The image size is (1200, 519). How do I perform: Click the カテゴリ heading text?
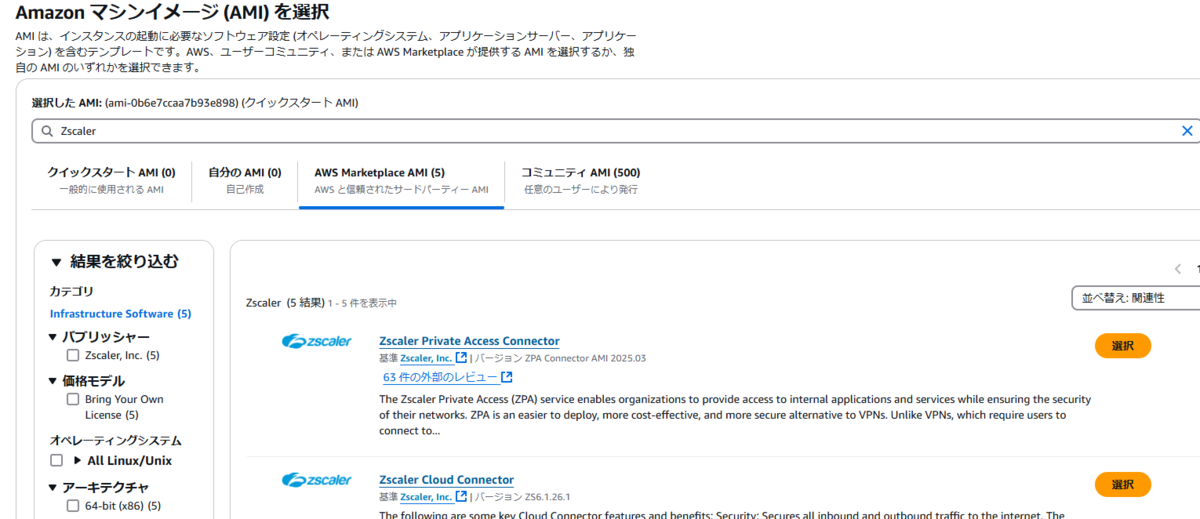click(72, 292)
